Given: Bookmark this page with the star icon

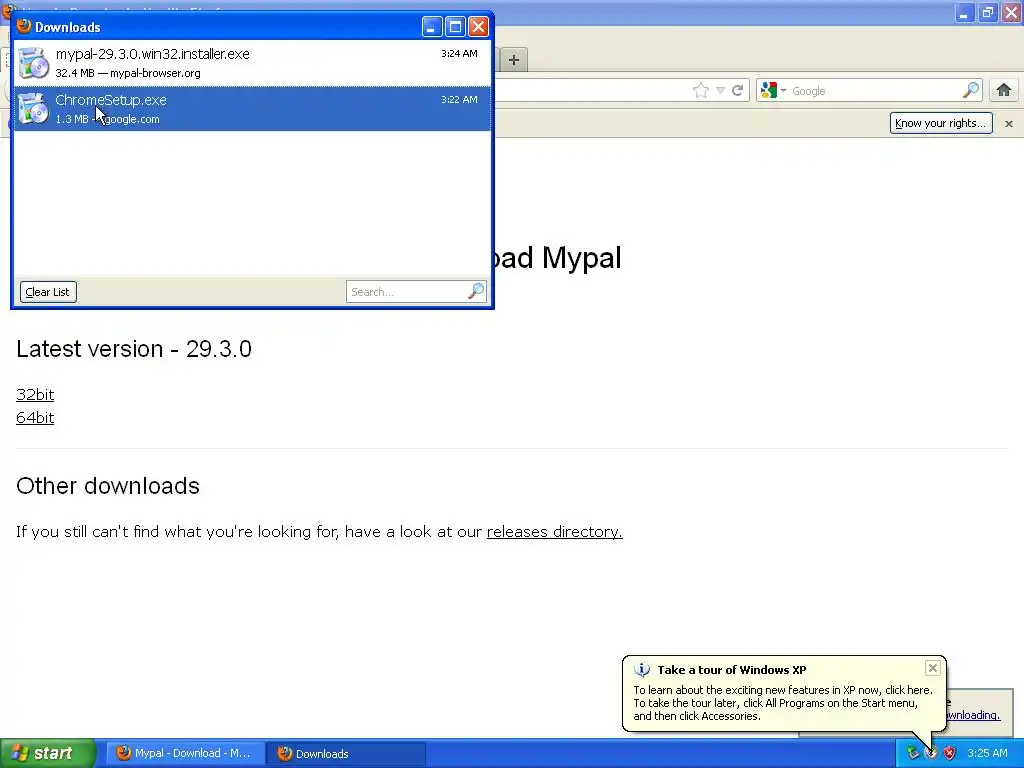Looking at the screenshot, I should tap(701, 91).
